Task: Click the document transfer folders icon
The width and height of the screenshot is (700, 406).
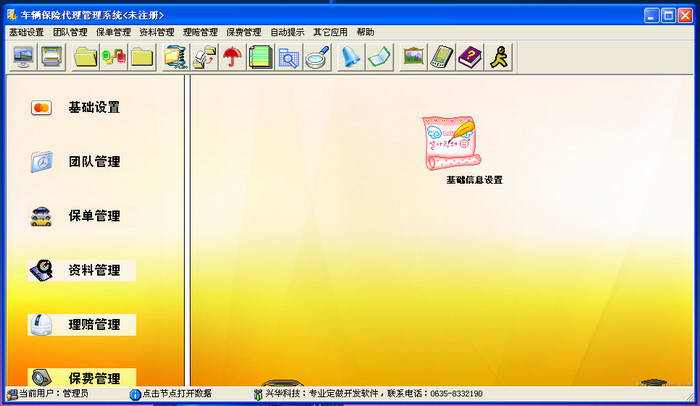Action: (204, 57)
